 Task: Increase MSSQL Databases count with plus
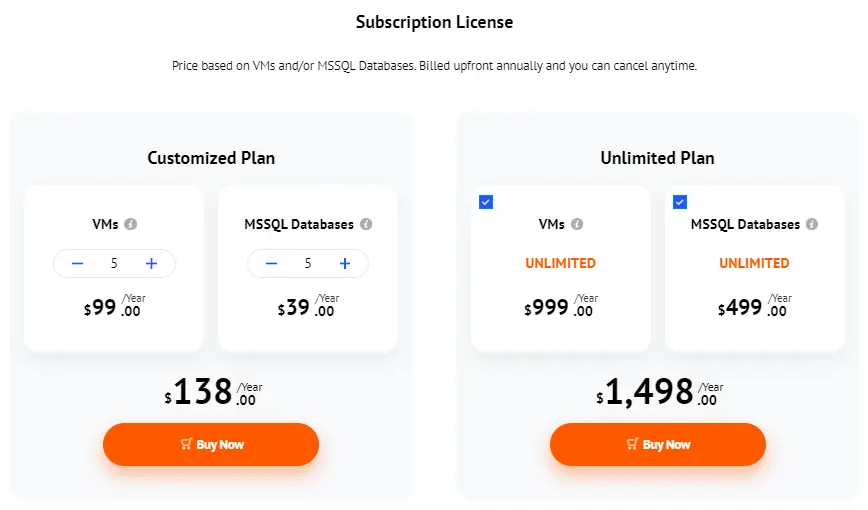coord(345,264)
